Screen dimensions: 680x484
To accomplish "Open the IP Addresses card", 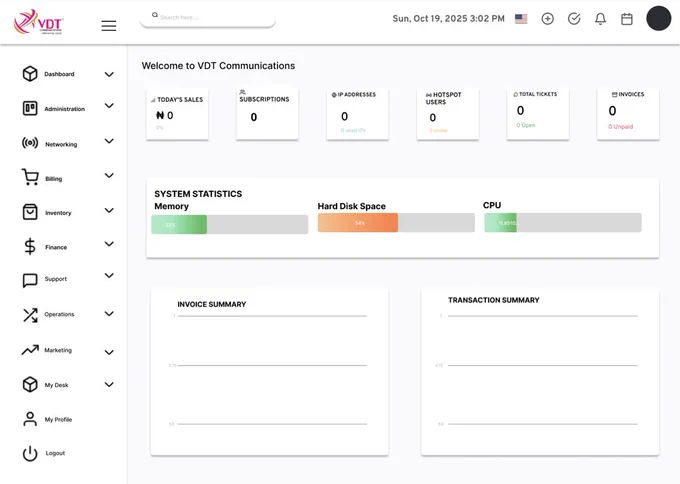I will tap(357, 114).
